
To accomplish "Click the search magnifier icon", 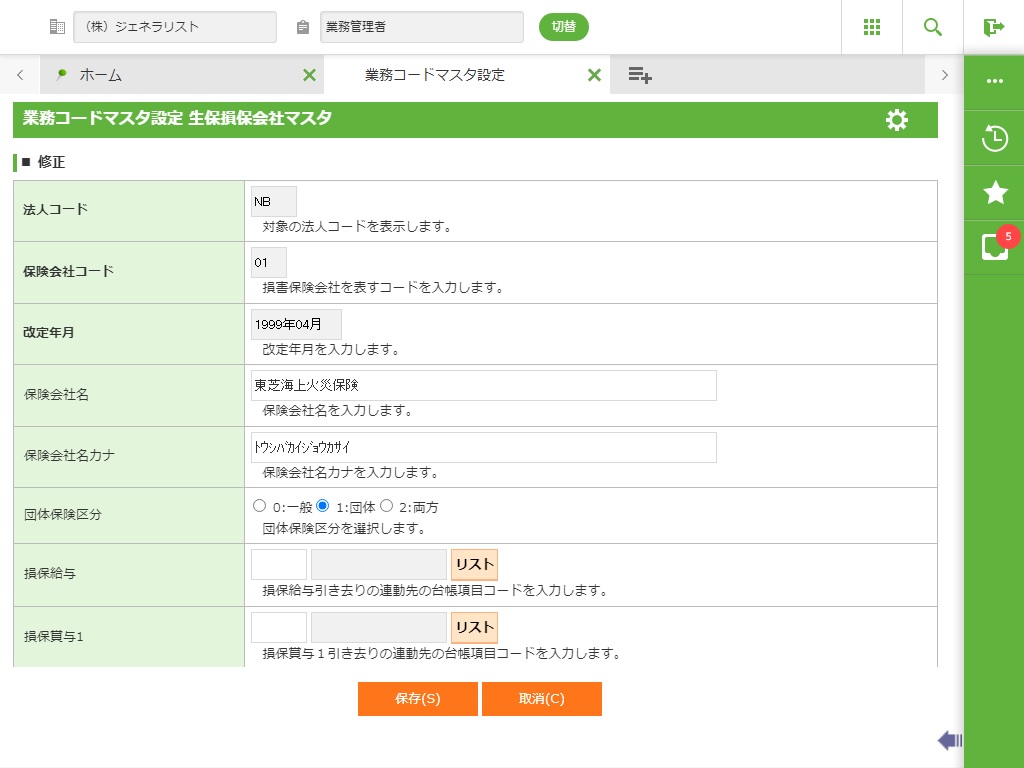I will (x=933, y=27).
